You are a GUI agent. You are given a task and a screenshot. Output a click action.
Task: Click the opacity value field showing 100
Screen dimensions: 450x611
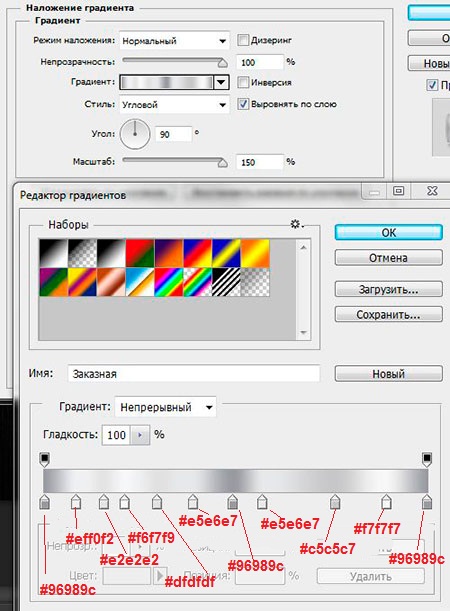260,62
